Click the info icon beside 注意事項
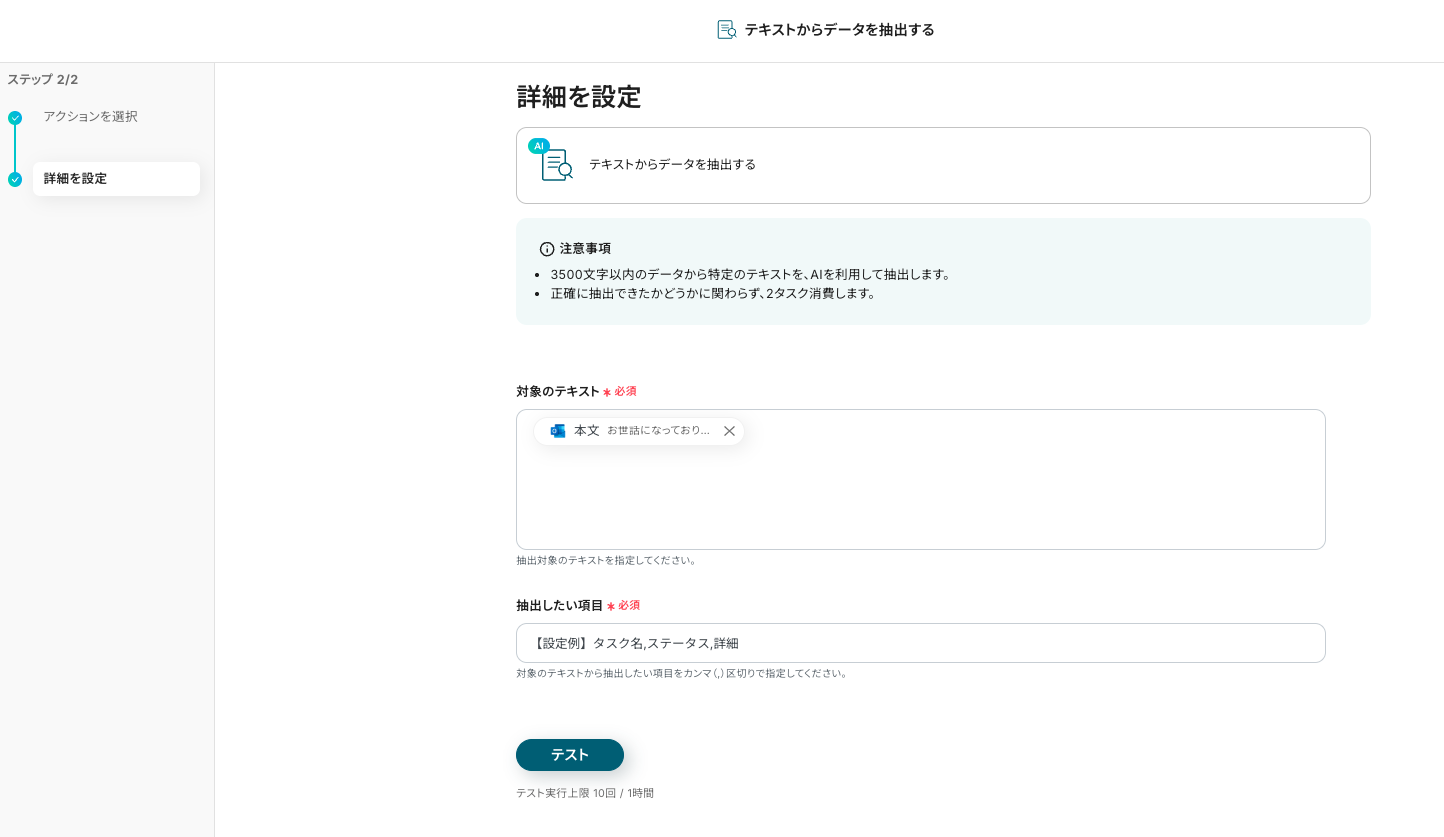Viewport: 1444px width, 837px height. tap(547, 249)
